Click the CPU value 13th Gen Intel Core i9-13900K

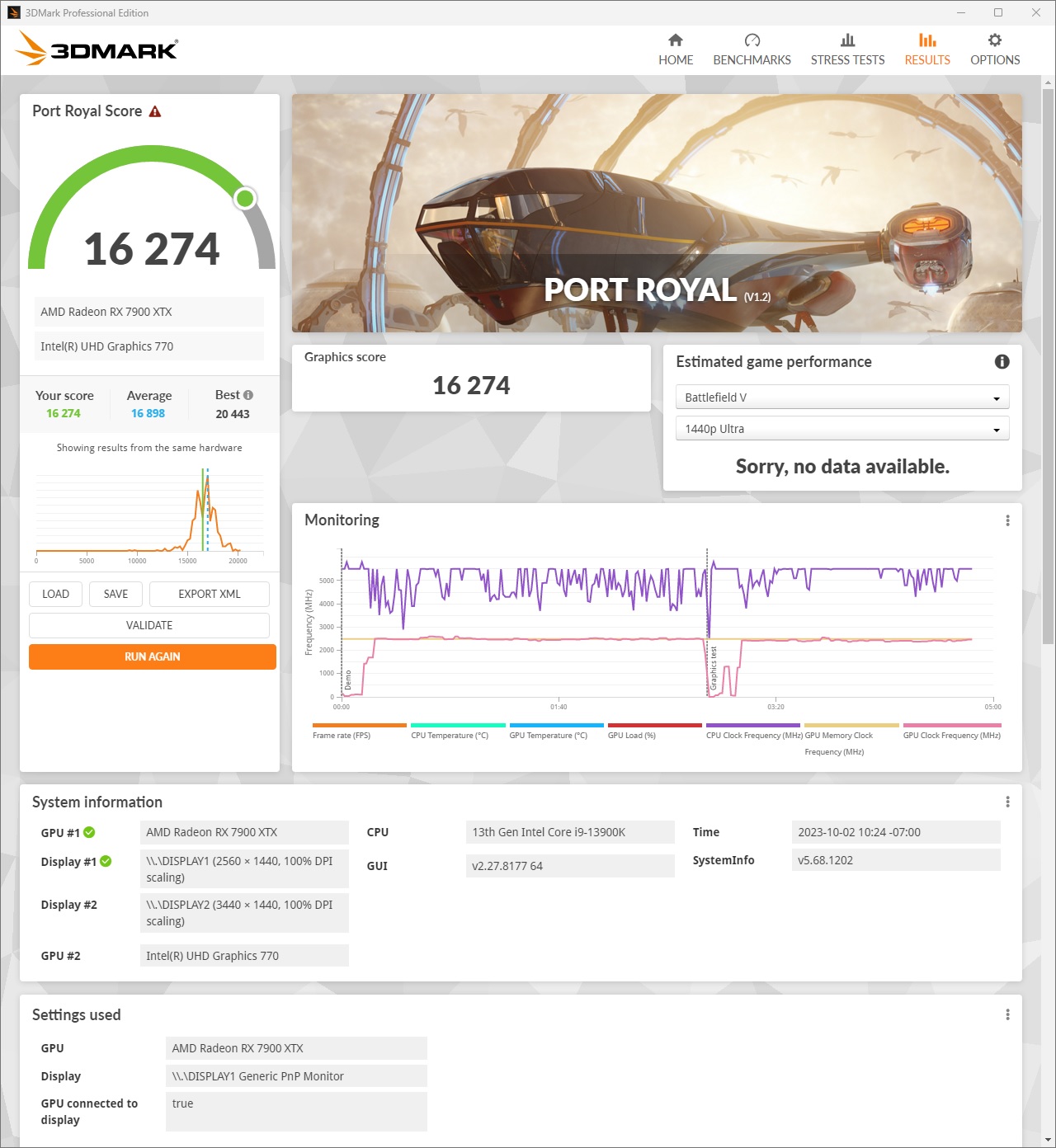tap(570, 832)
